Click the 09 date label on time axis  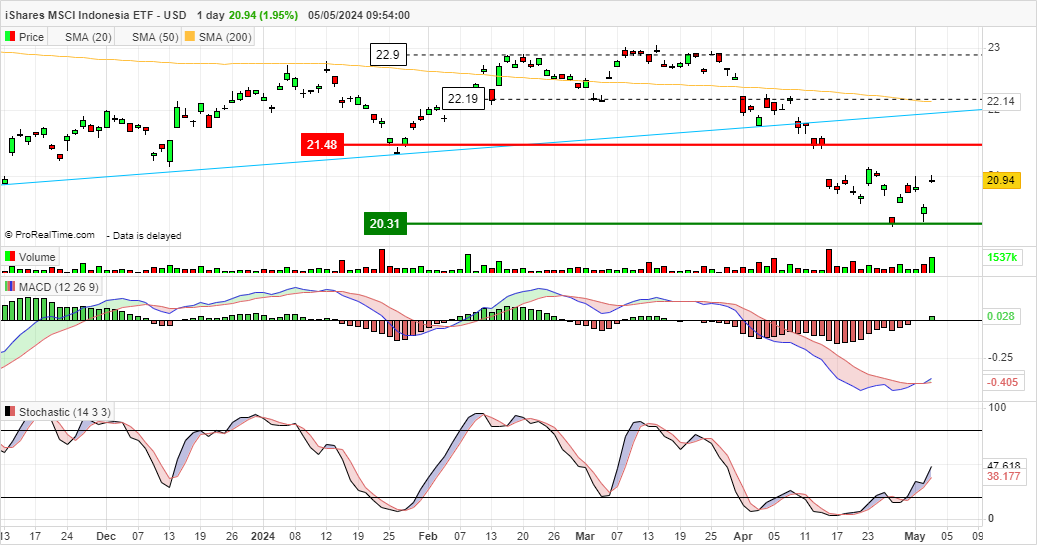click(x=978, y=536)
